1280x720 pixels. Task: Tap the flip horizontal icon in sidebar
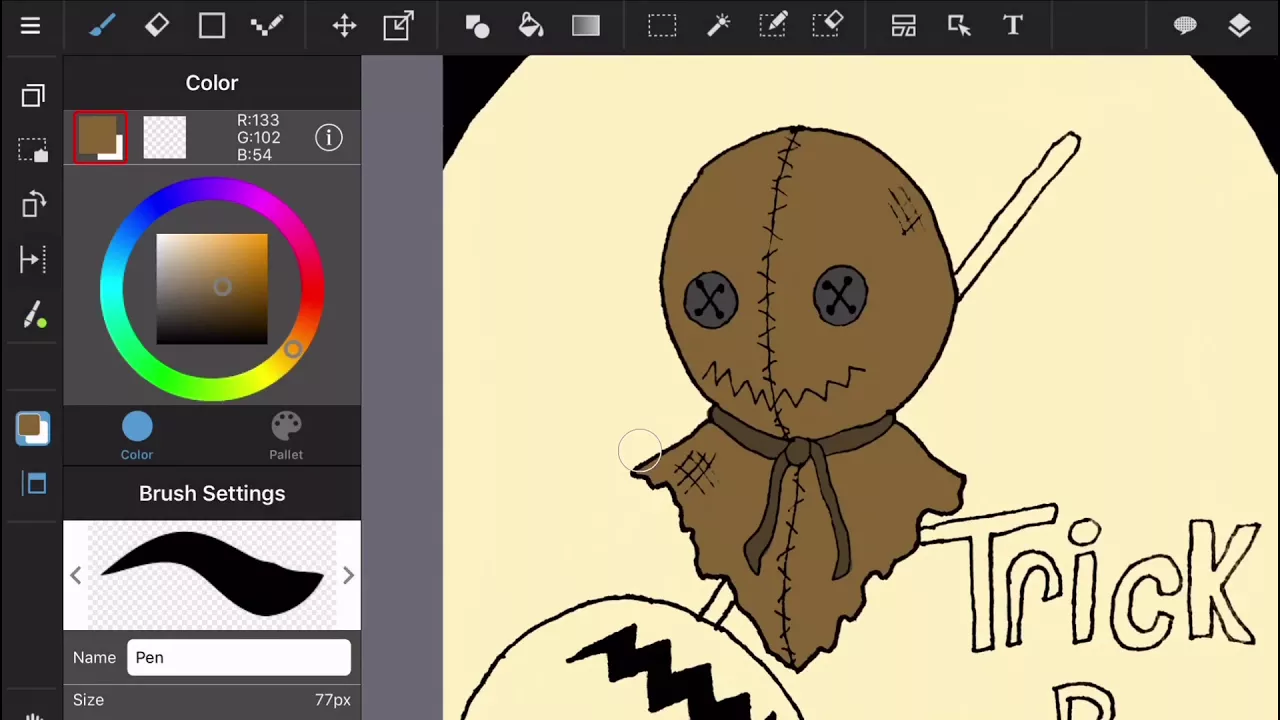[33, 261]
